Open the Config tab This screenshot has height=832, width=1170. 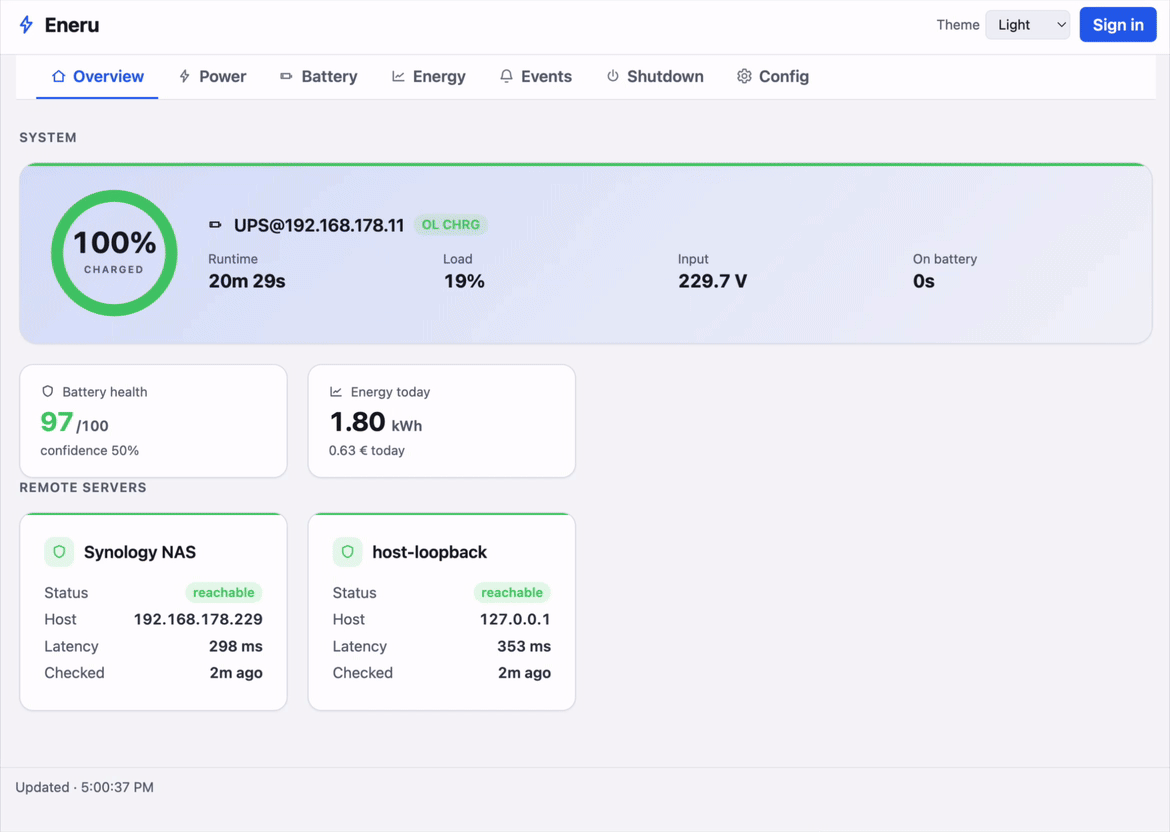(773, 76)
